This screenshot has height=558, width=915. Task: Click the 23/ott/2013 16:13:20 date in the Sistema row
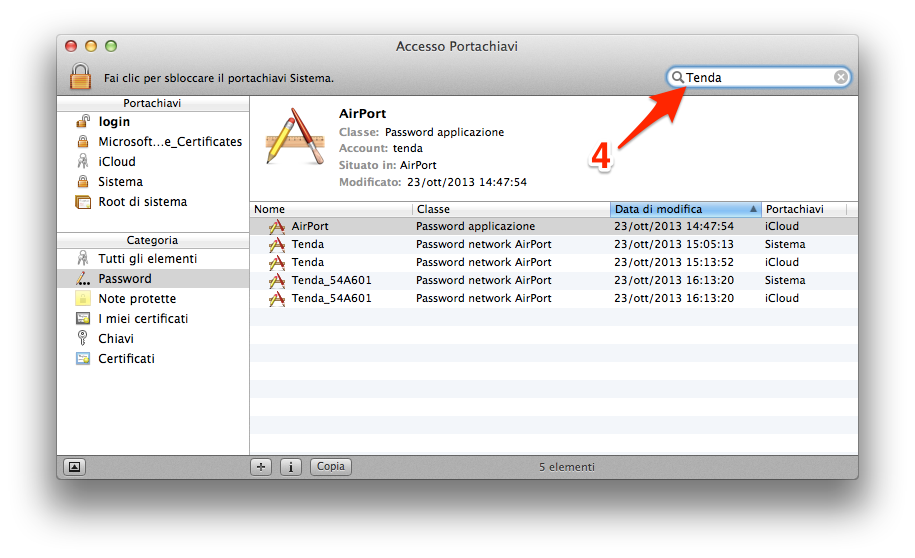tap(674, 280)
